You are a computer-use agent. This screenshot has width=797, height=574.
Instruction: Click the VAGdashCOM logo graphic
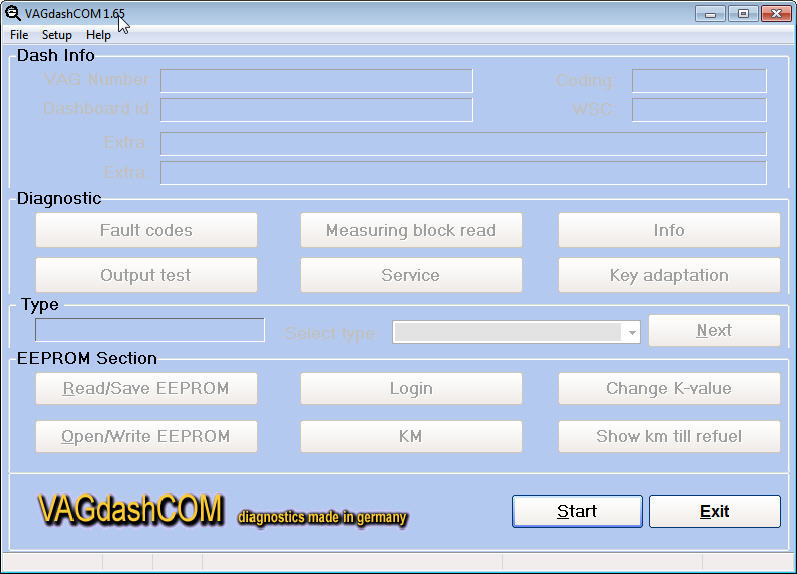pyautogui.click(x=130, y=510)
